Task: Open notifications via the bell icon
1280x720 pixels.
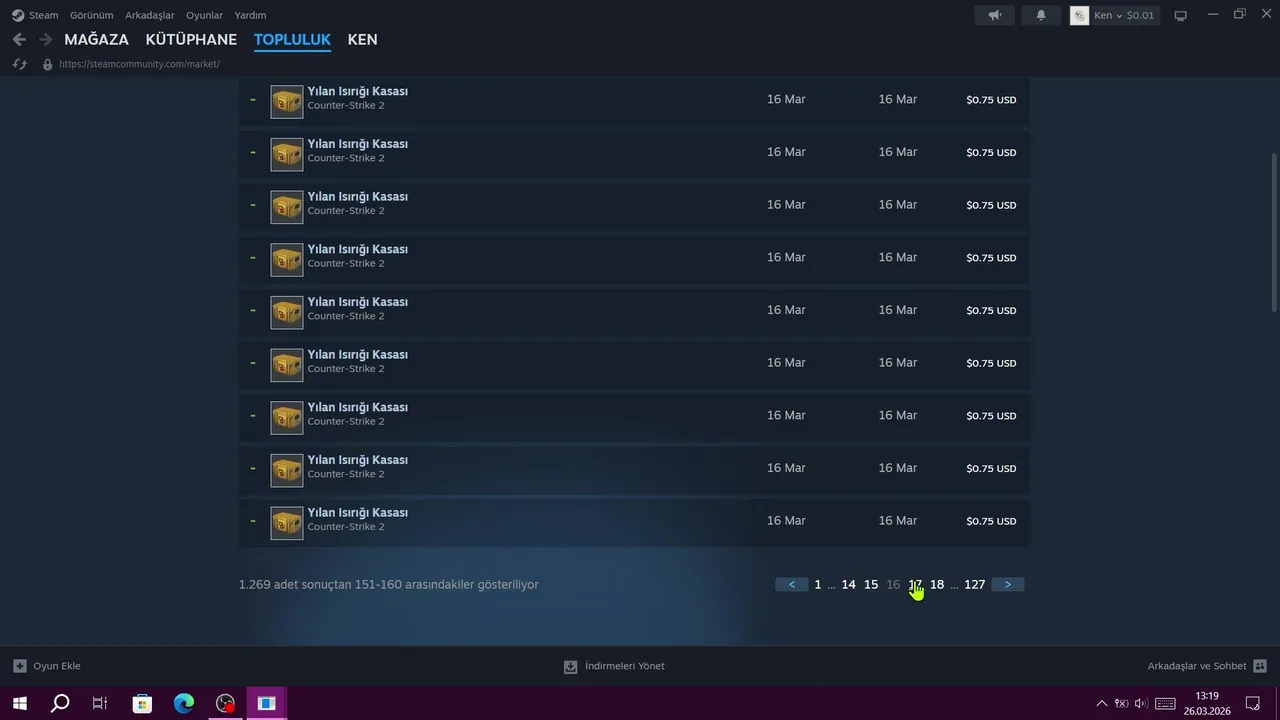Action: tap(1041, 15)
